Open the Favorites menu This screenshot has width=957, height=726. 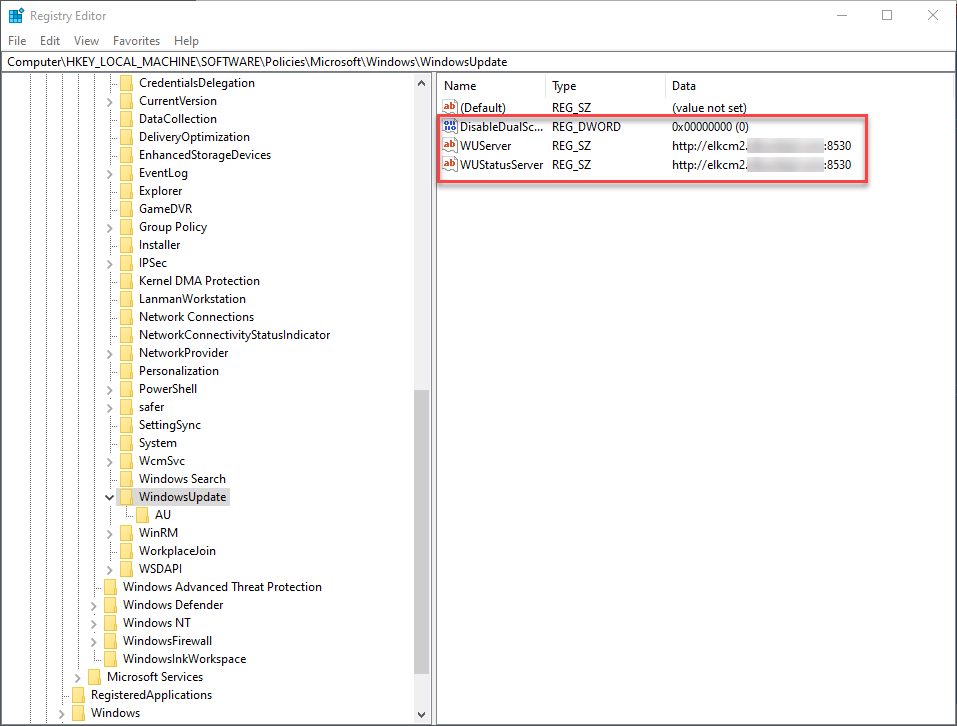point(136,41)
